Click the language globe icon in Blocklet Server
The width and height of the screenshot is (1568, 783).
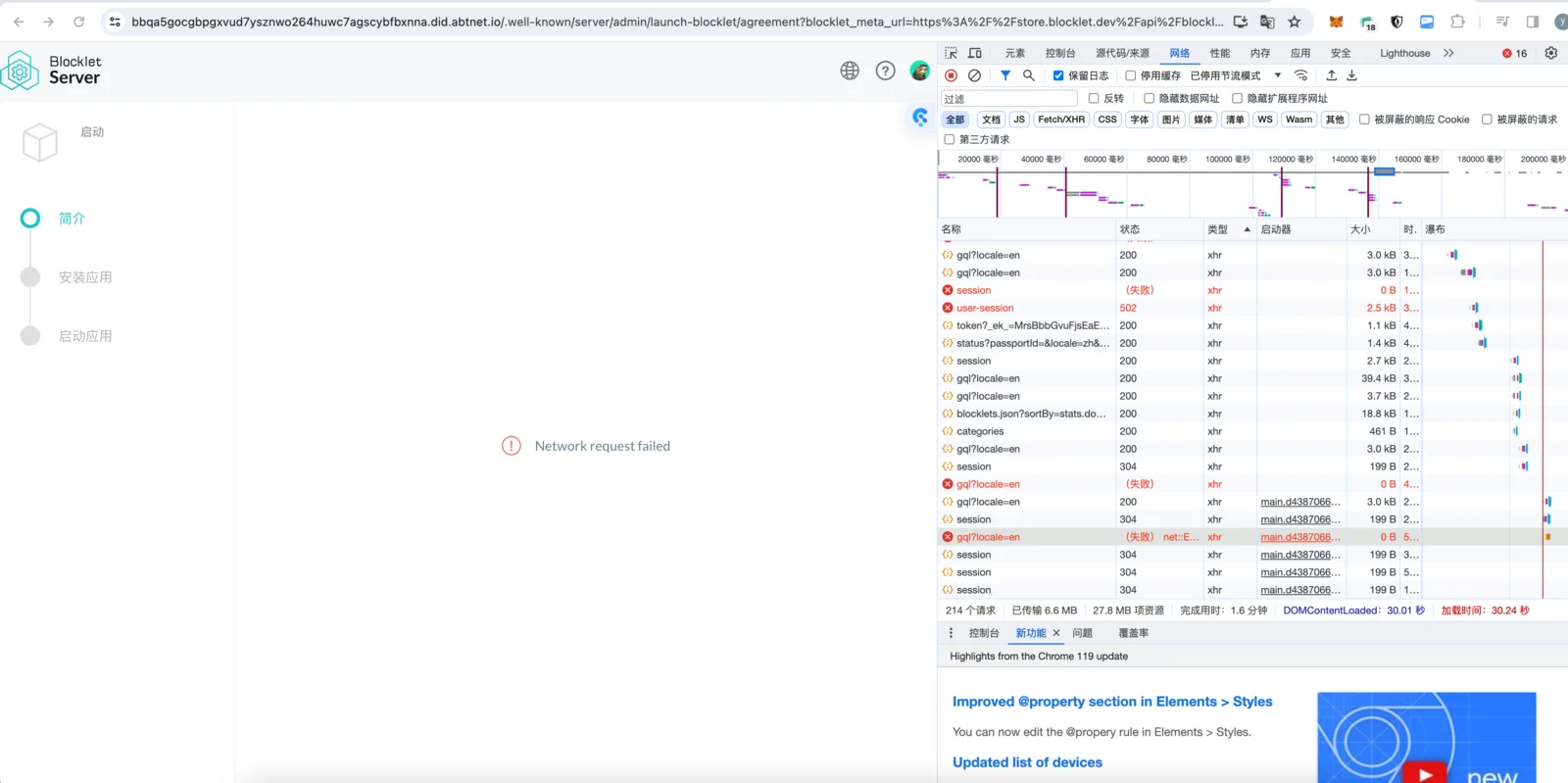[x=850, y=71]
